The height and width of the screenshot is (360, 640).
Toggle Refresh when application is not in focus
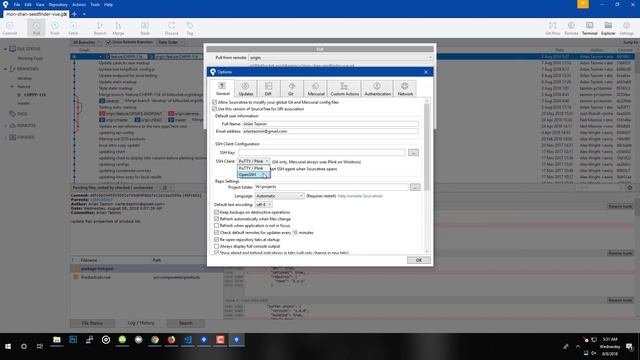[x=216, y=225]
